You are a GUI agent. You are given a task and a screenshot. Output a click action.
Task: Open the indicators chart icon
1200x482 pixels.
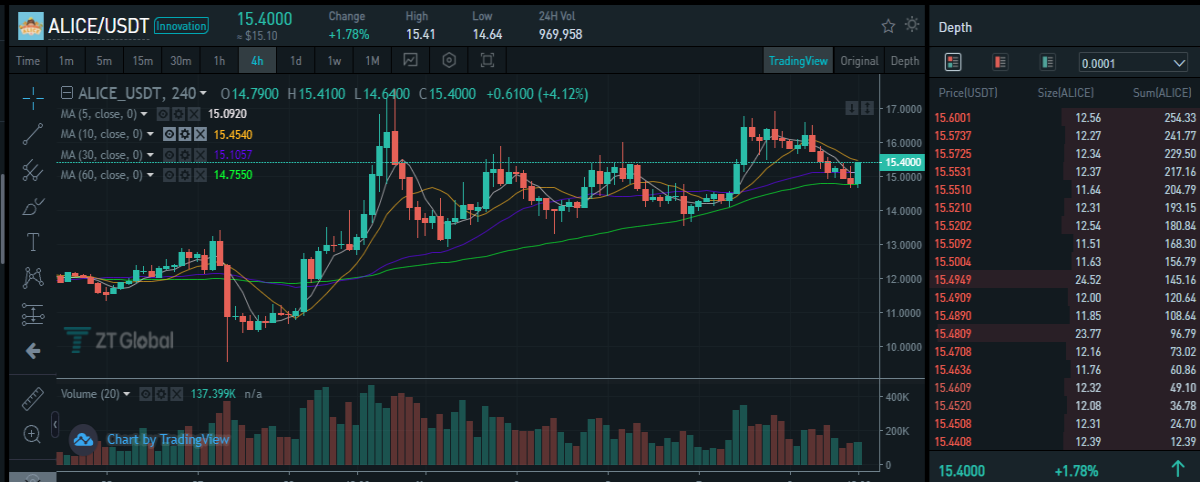[411, 60]
